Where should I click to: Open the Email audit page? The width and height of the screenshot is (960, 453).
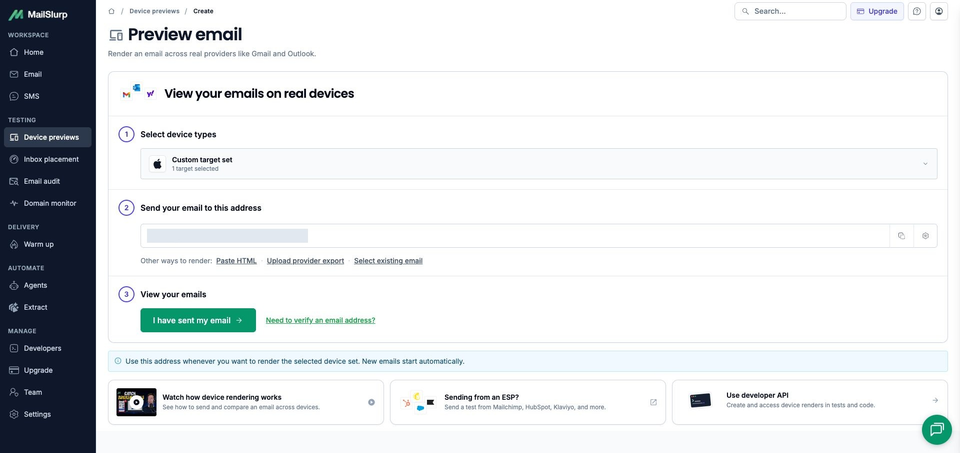[48, 181]
